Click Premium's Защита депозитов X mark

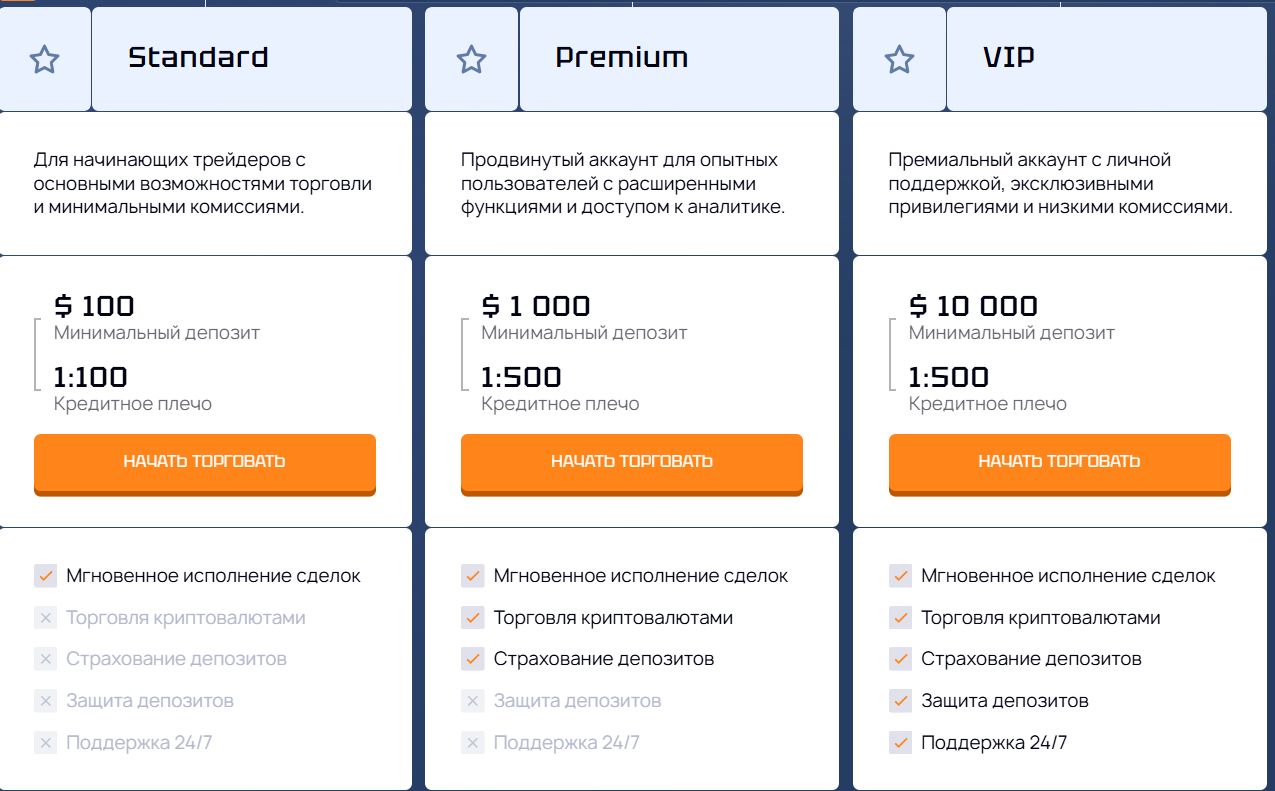472,701
